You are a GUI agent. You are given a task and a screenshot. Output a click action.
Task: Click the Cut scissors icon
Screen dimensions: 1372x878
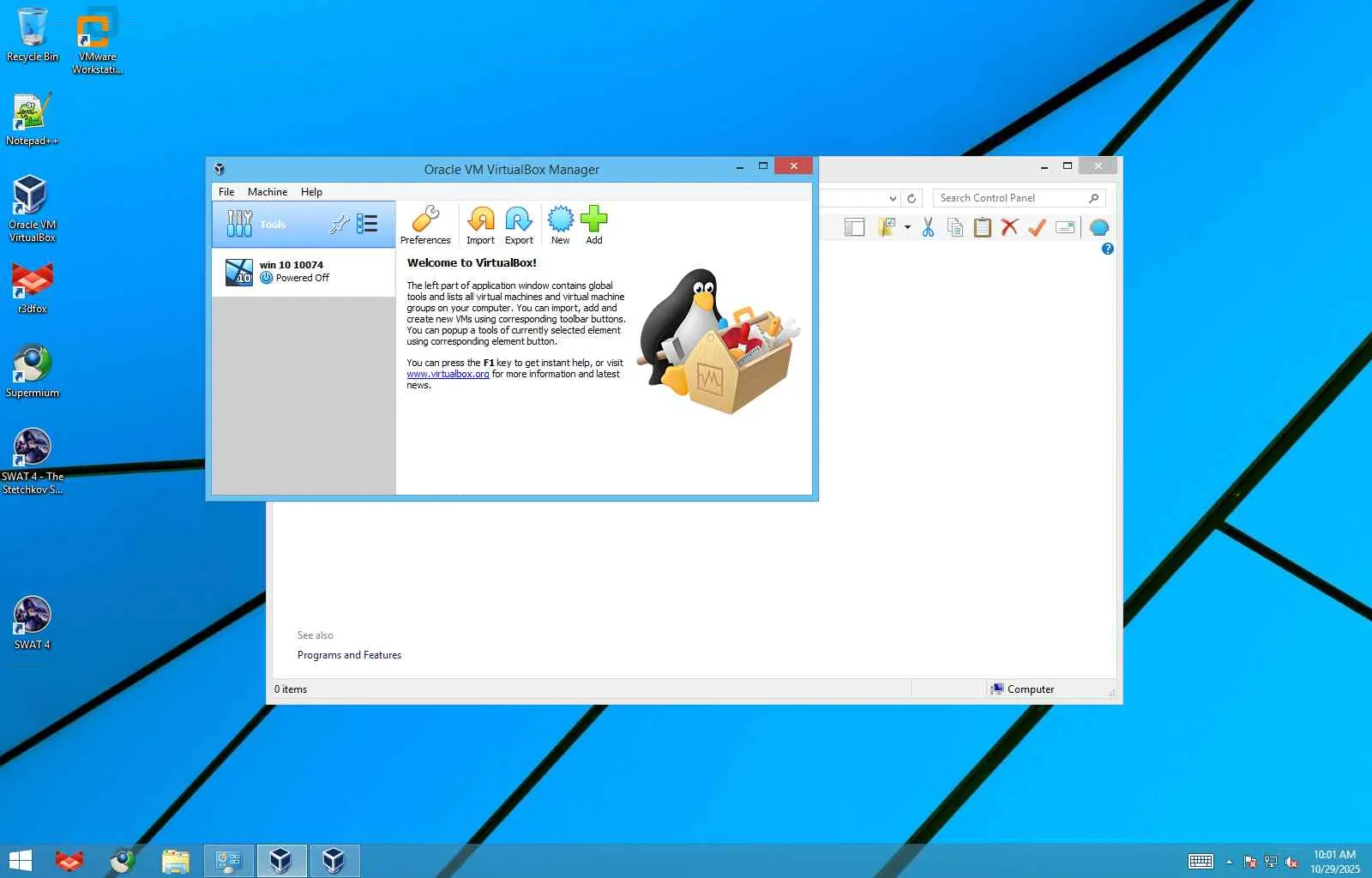click(928, 227)
